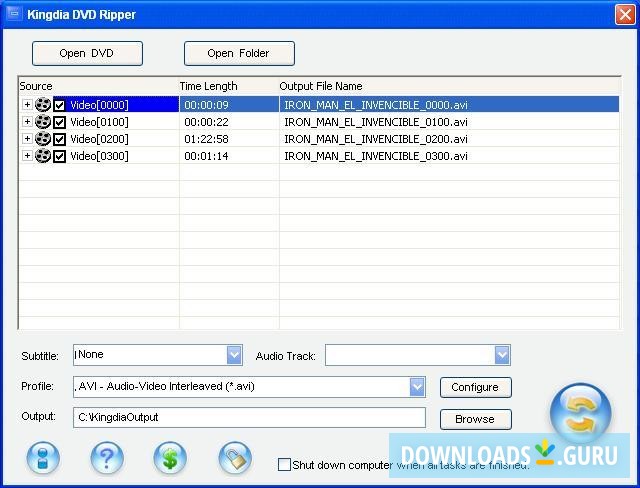
Task: Click the 00:01:14 time length cell
Action: (x=206, y=156)
